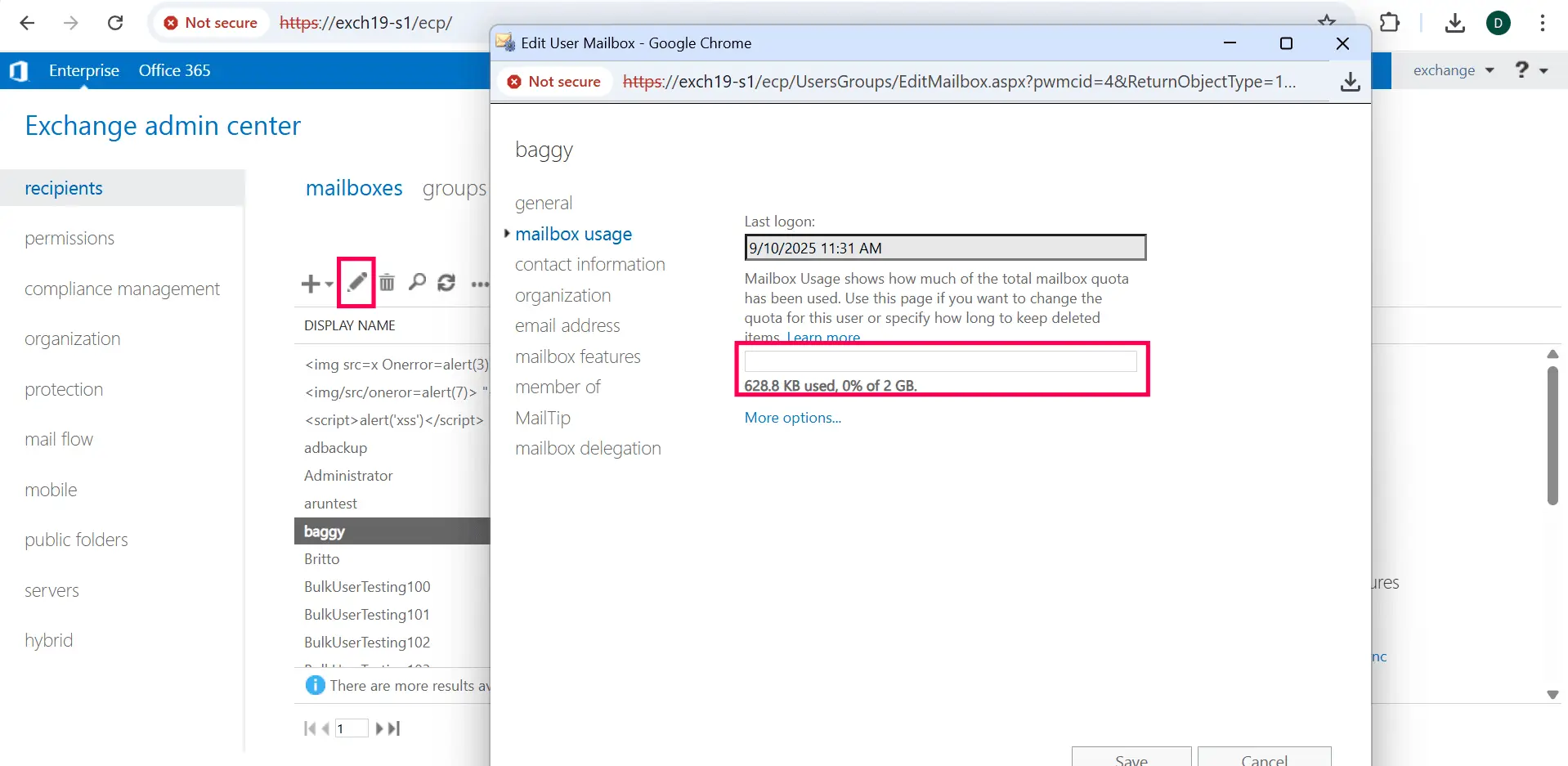Image resolution: width=1568 pixels, height=766 pixels.
Task: Open the Chrome three-dot menu
Action: 1543,23
